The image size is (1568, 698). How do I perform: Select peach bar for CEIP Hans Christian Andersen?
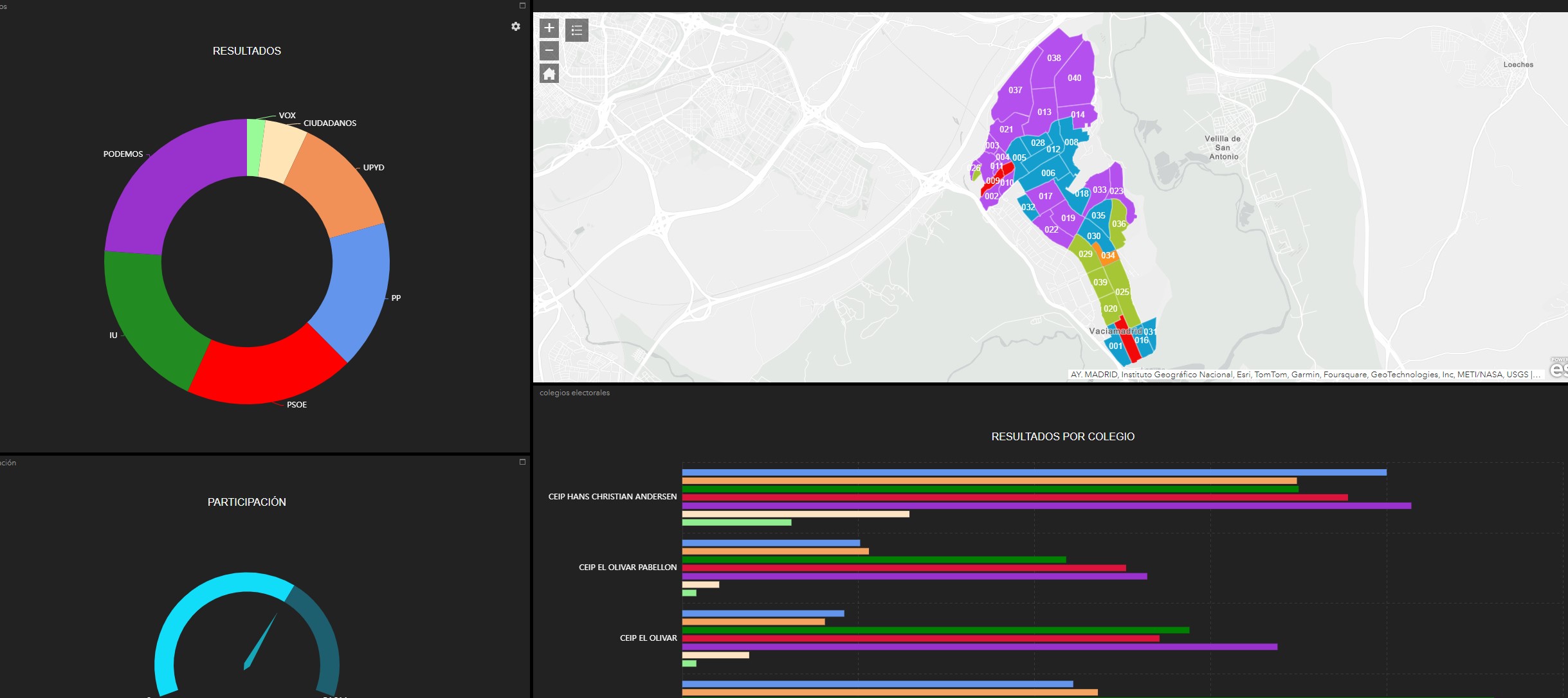[796, 514]
